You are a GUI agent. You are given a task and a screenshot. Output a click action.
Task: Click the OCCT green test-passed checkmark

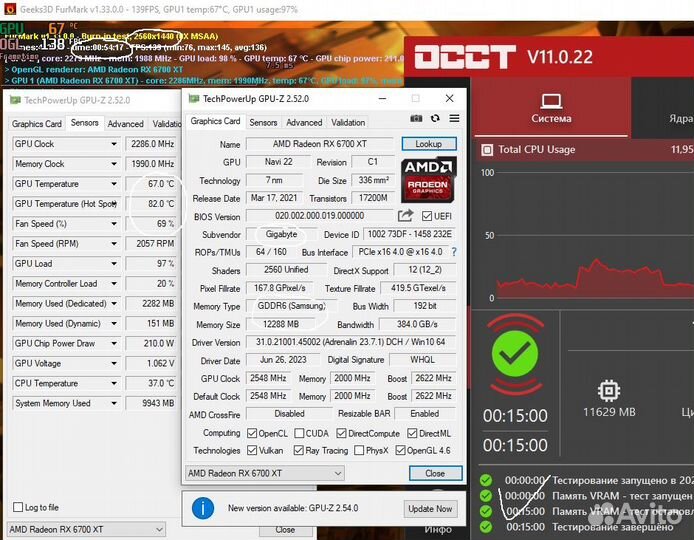515,354
